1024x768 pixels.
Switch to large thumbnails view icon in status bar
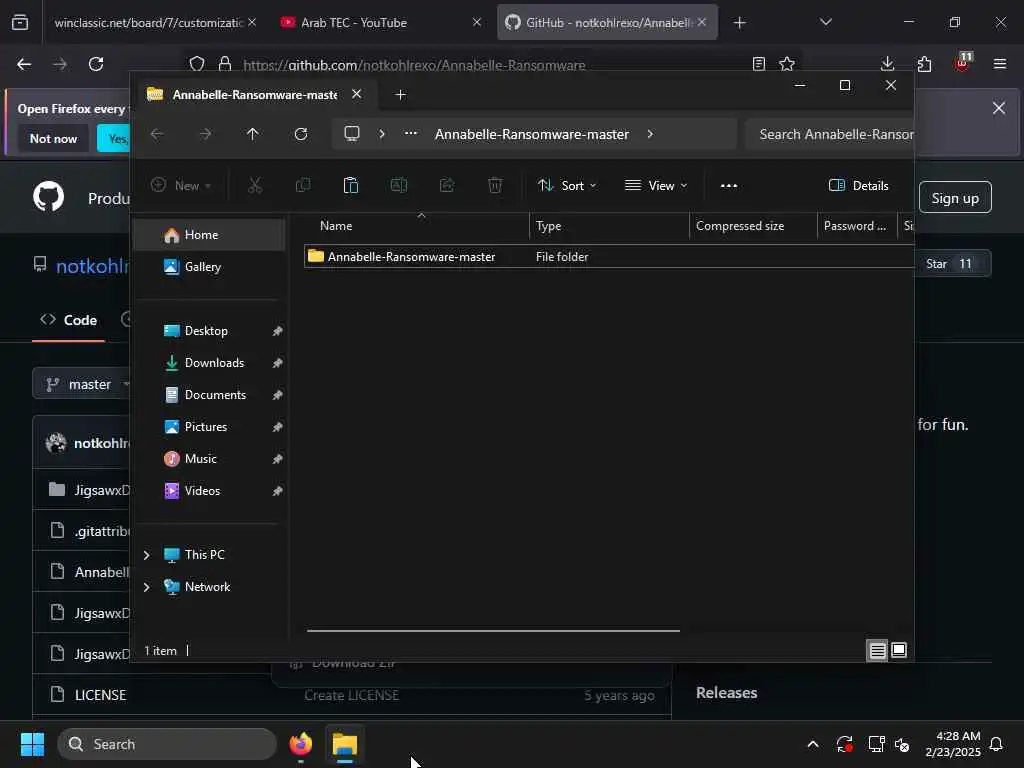click(x=899, y=650)
